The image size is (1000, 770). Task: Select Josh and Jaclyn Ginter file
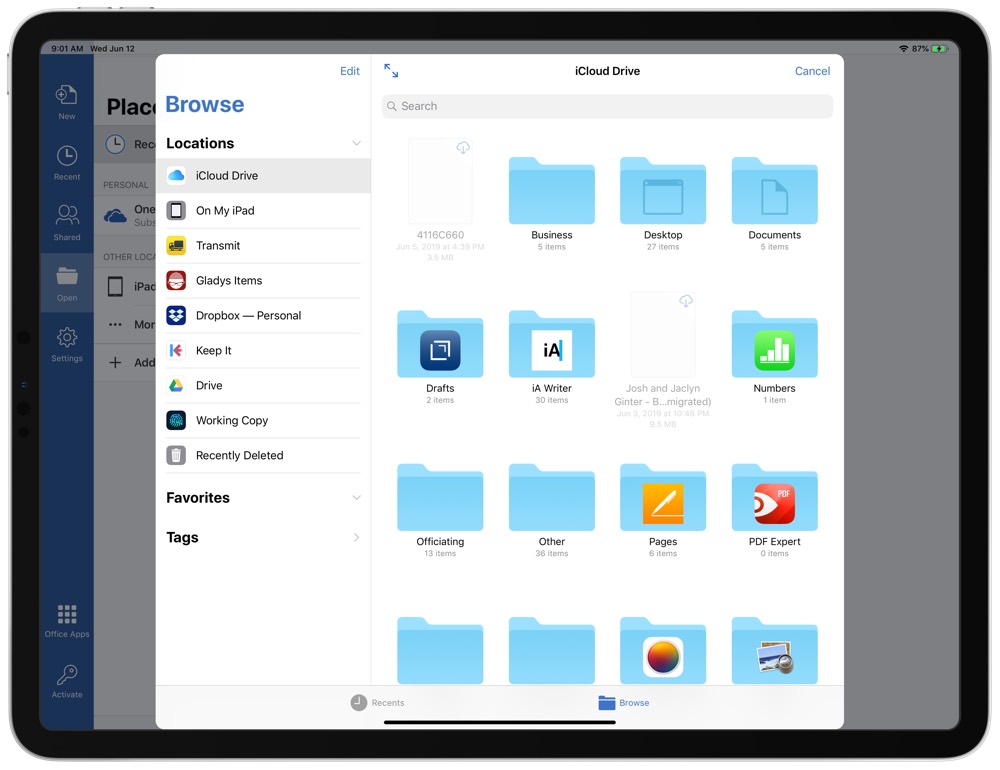663,360
